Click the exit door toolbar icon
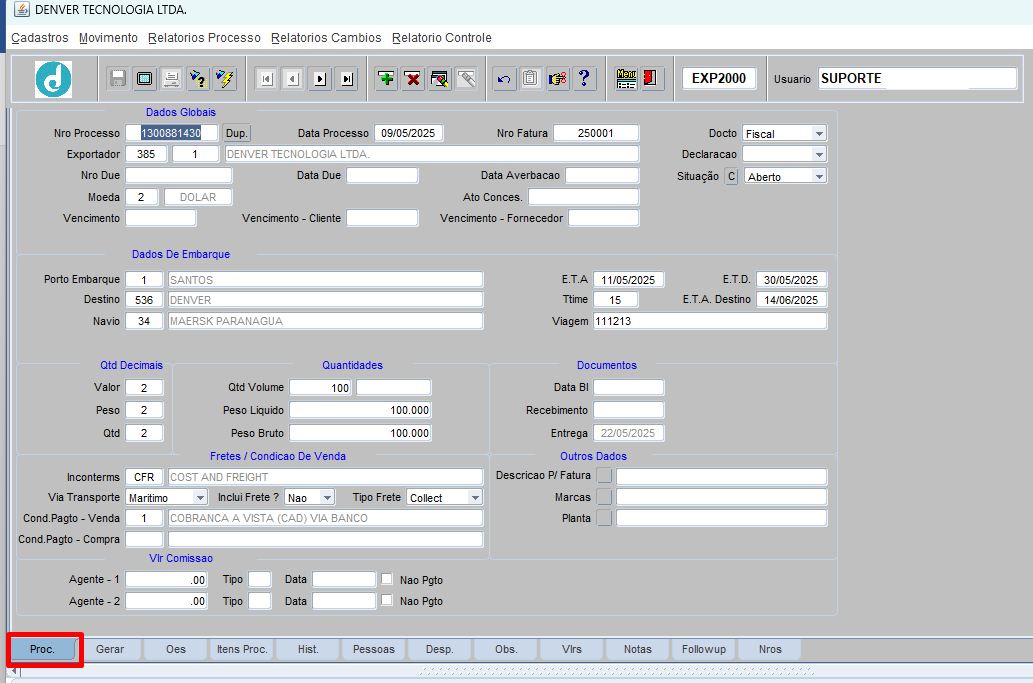Screen dimensions: 1033x683 (x=652, y=79)
